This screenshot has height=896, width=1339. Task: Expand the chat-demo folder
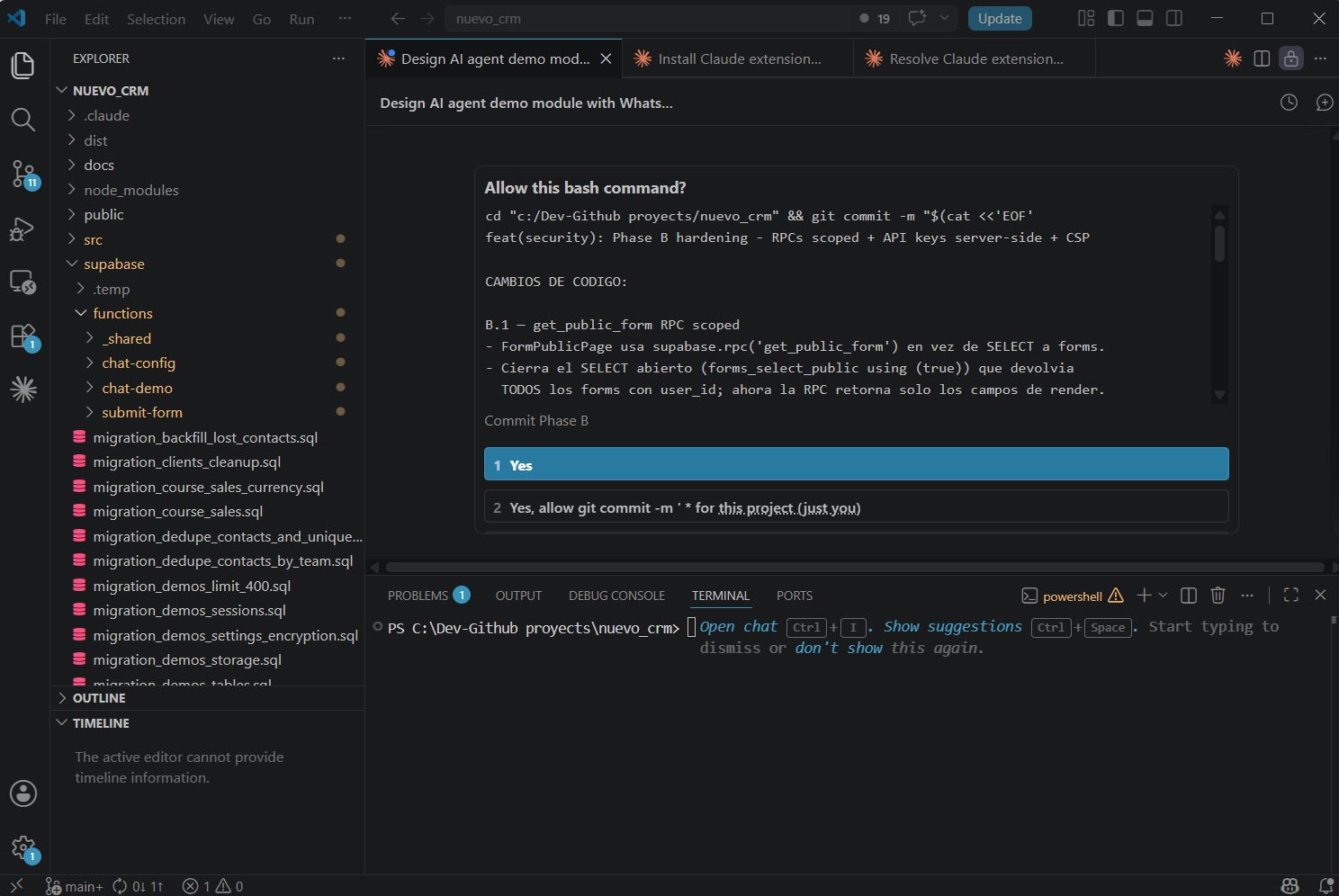click(90, 388)
